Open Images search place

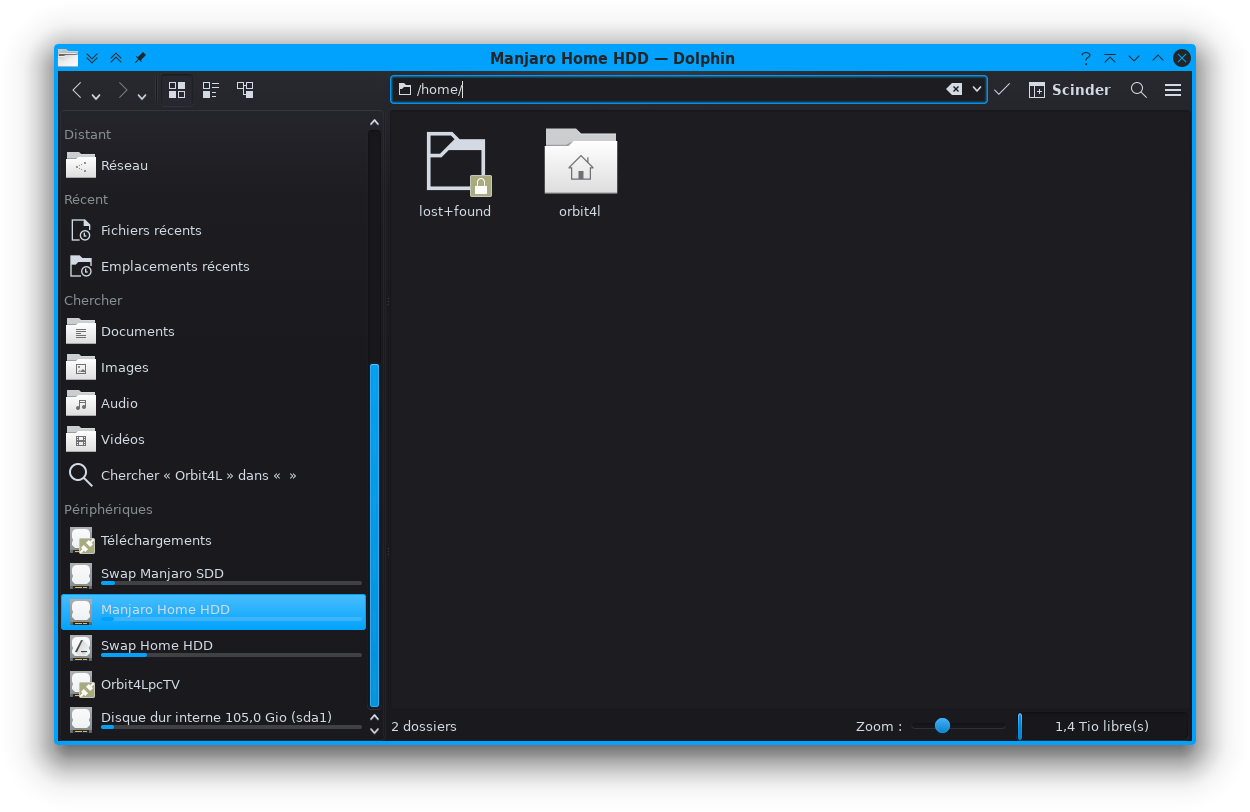[213, 367]
